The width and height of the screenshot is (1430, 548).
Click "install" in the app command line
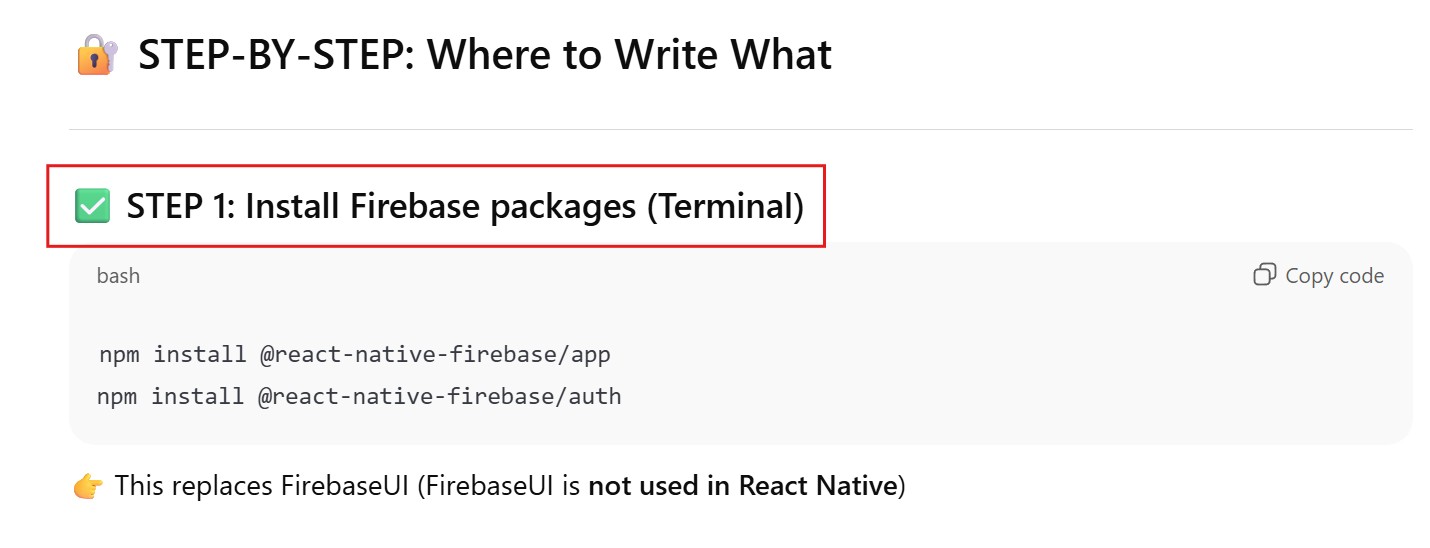[x=200, y=355]
